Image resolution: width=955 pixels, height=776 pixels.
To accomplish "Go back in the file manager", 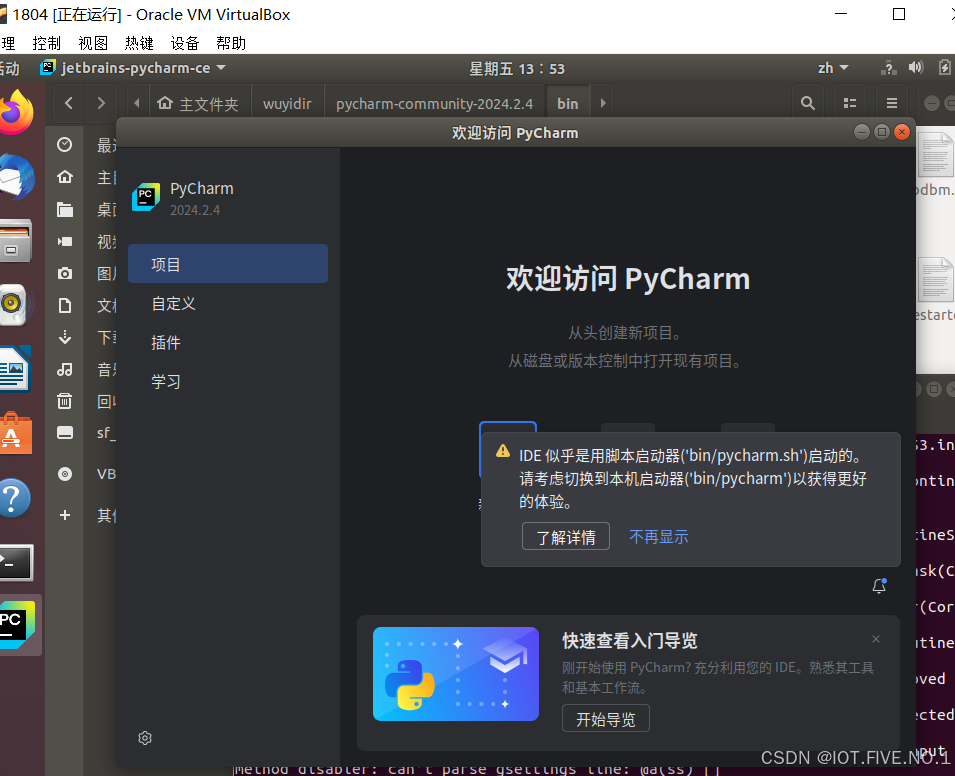I will point(69,103).
